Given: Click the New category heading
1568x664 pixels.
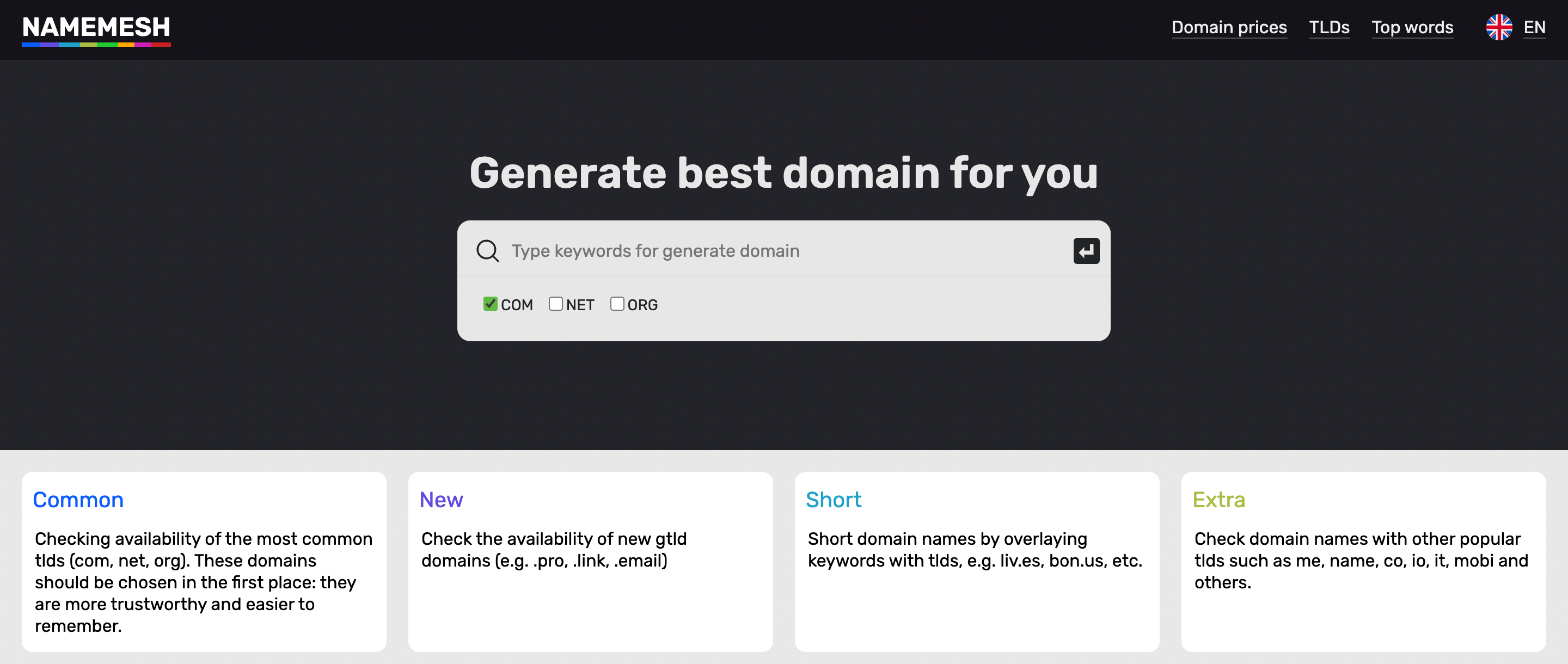Looking at the screenshot, I should pos(440,500).
